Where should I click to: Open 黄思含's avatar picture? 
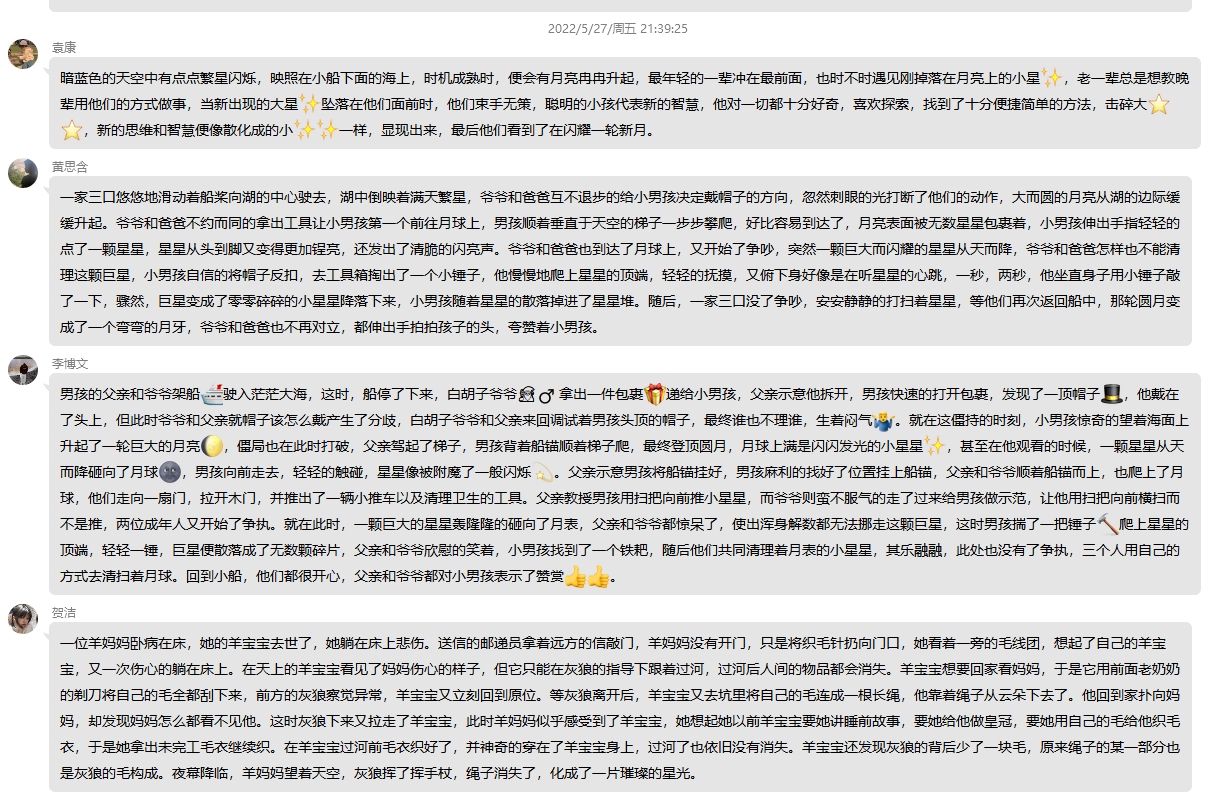pyautogui.click(x=23, y=173)
